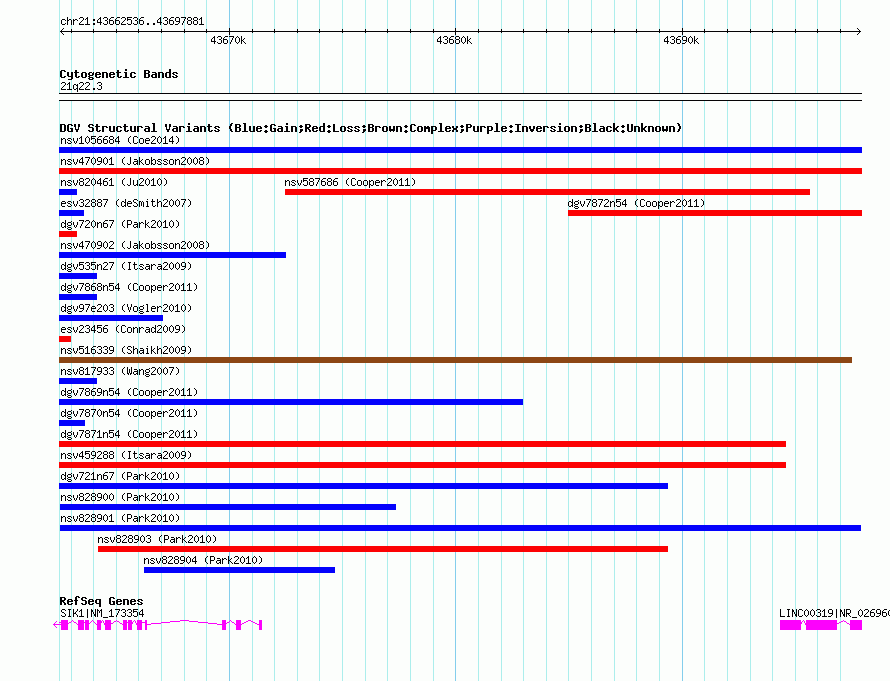Screen dimensions: 890x681
Task: Open the dgv721n67 (Park2010) blue bar
Action: tap(363, 486)
